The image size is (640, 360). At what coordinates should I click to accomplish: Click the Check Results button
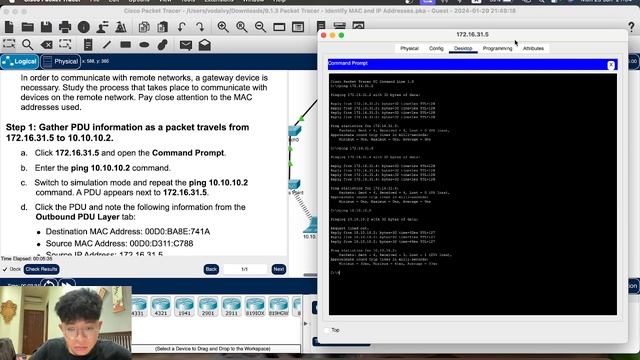[41, 269]
